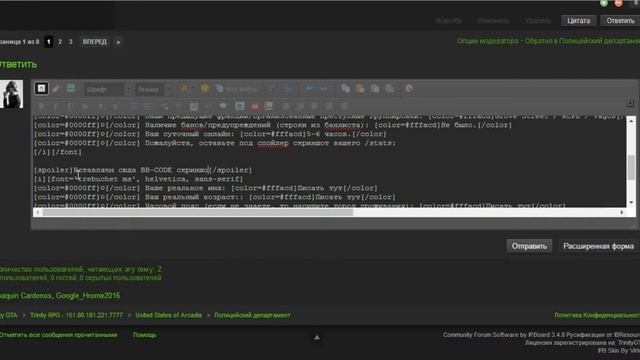Click the editor vertical scrollbar thumb
This screenshot has height=360, width=640.
tap(631, 167)
